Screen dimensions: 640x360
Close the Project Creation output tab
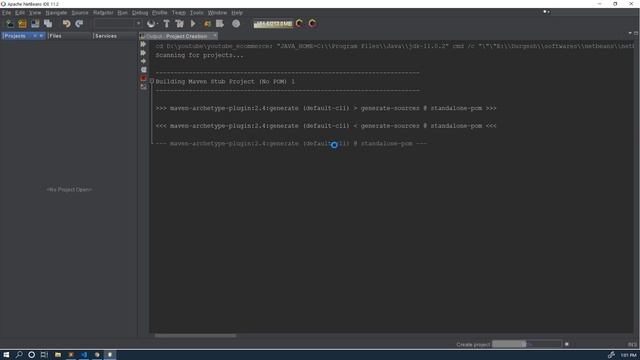point(215,36)
